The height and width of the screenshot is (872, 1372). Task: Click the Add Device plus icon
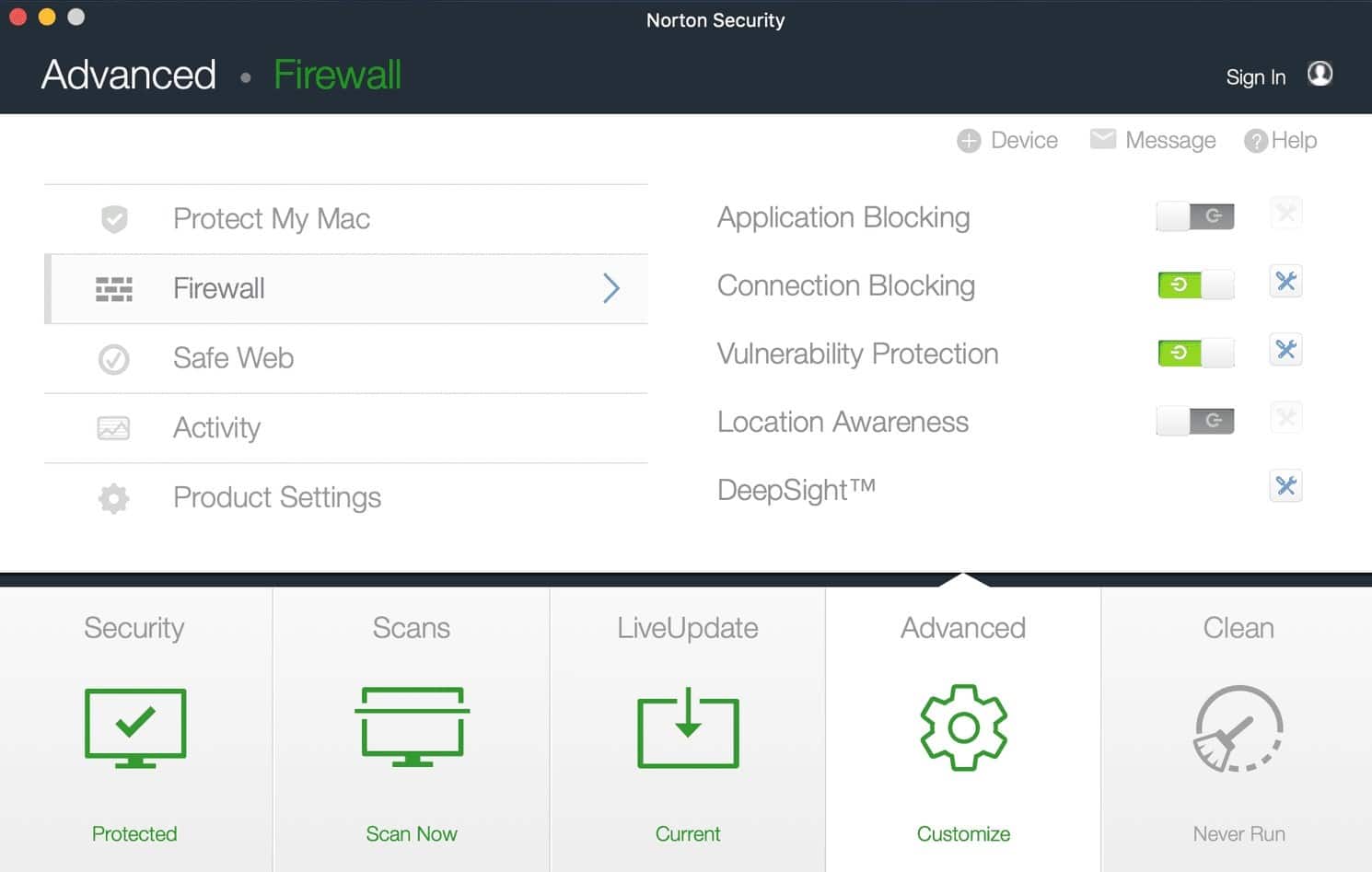pyautogui.click(x=969, y=141)
